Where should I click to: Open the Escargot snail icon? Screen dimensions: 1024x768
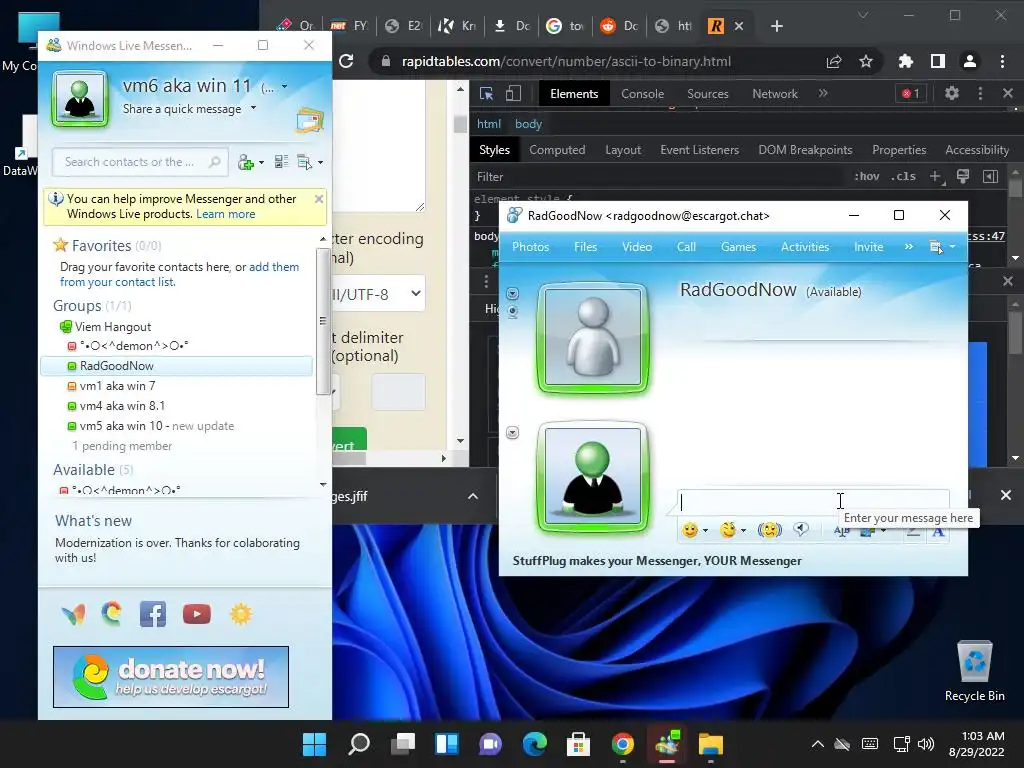(x=112, y=614)
